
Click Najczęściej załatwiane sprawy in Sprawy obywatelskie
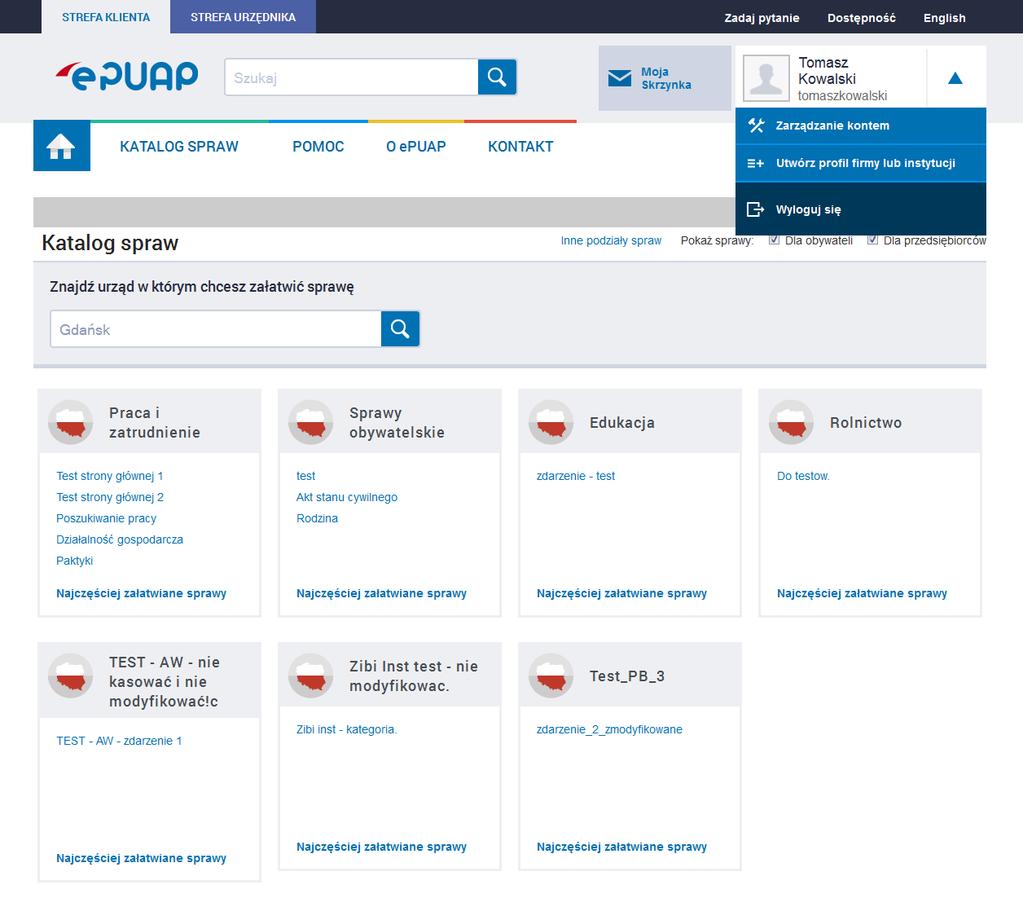point(381,593)
